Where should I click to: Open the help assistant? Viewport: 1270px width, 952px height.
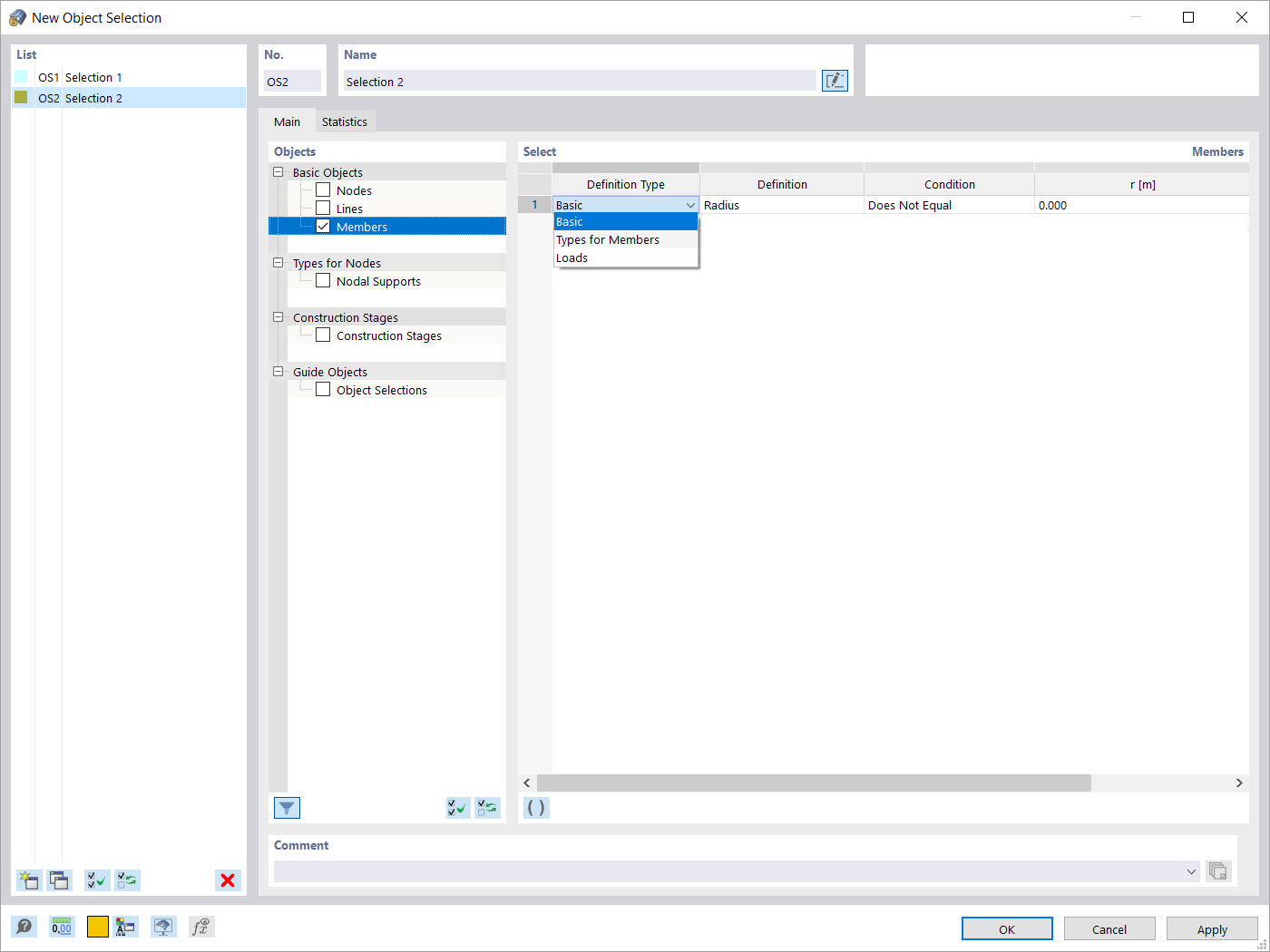[x=24, y=927]
